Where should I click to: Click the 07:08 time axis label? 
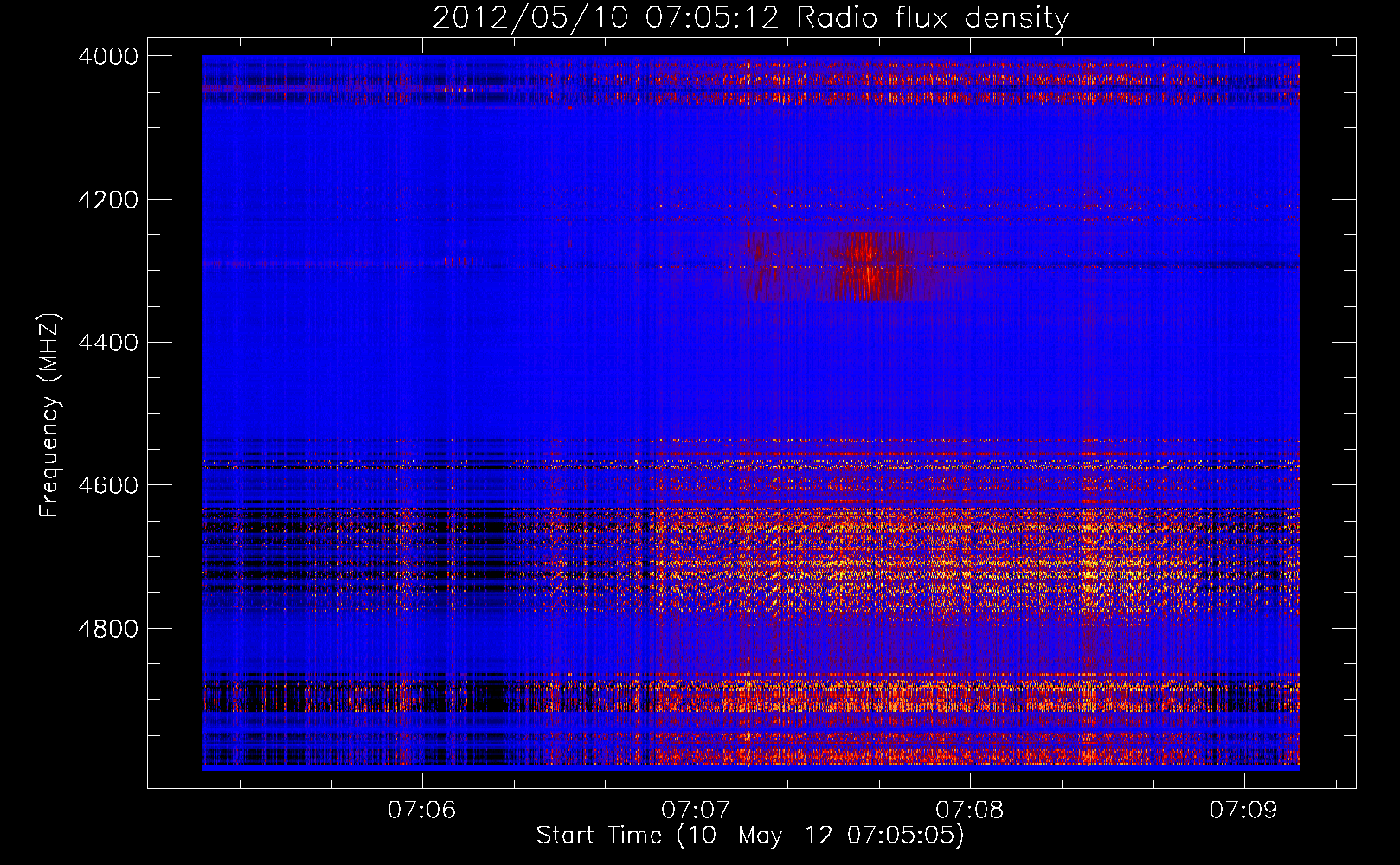point(970,811)
